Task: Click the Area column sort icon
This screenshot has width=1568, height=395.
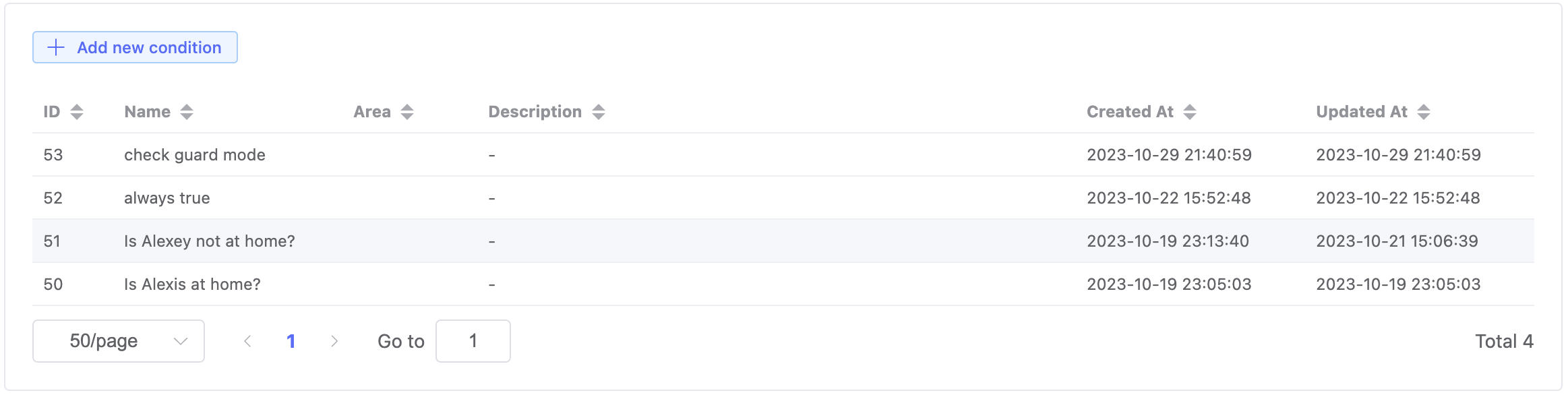Action: 407,112
